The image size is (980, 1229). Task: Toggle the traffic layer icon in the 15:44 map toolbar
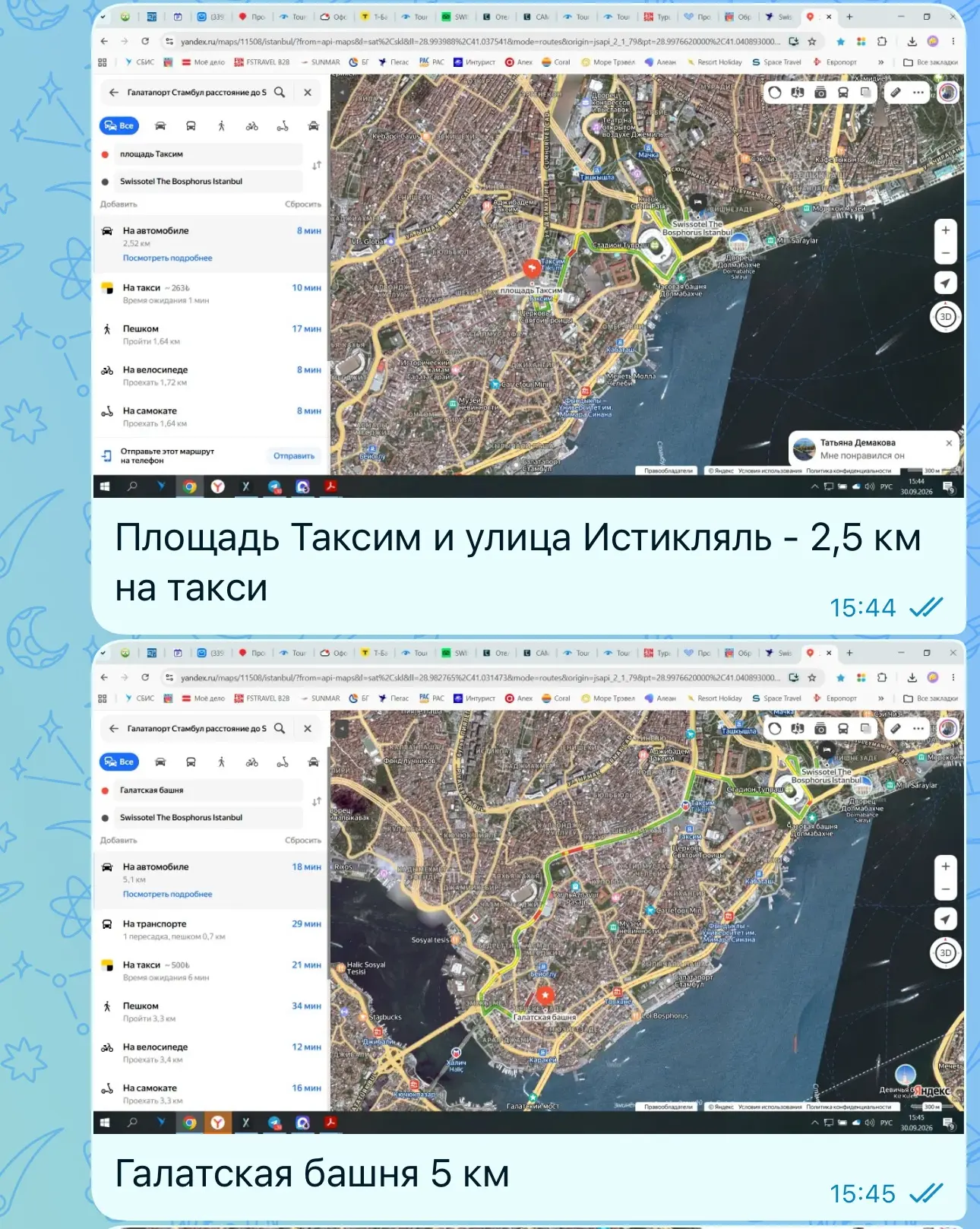coord(774,93)
